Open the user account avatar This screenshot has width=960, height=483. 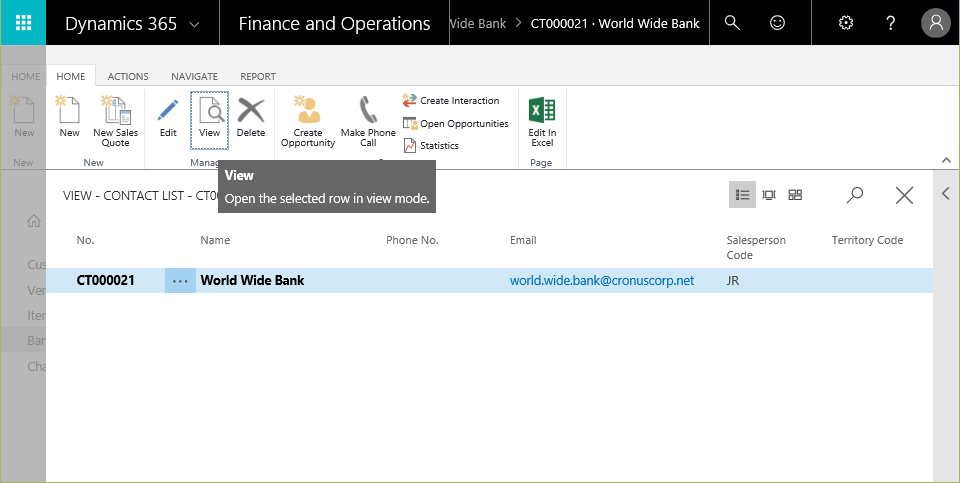click(x=936, y=23)
